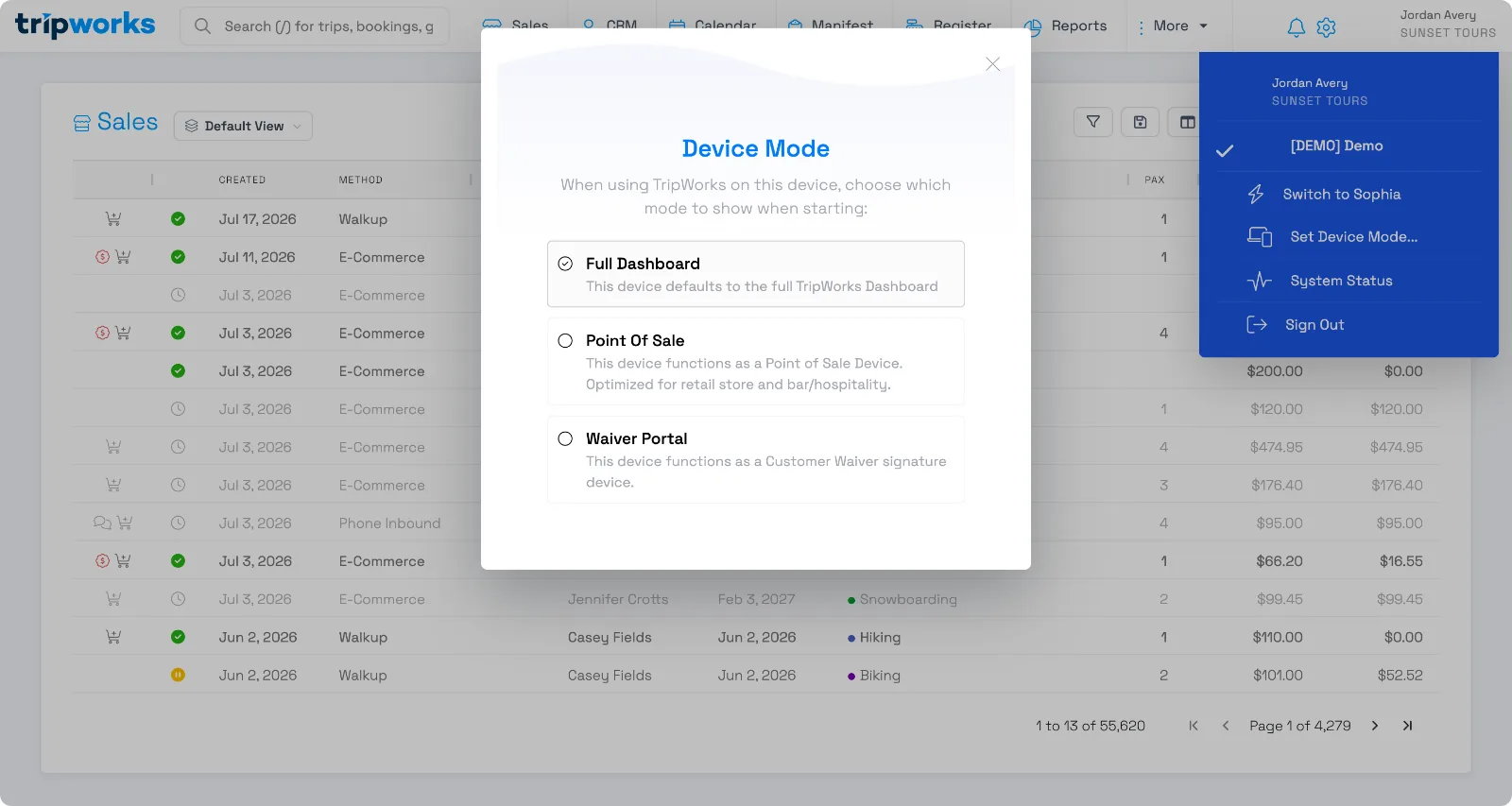The image size is (1512, 806).
Task: Click cart icon in Jul 17, 2026 row
Action: tap(113, 218)
